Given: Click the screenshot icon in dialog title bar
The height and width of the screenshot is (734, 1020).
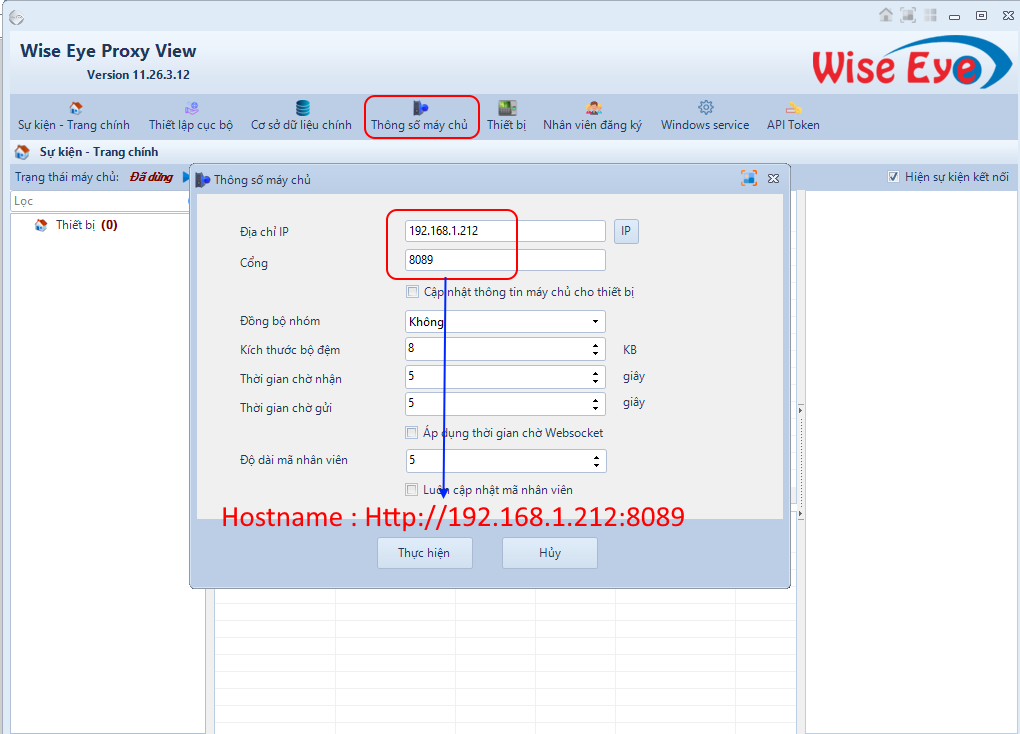Looking at the screenshot, I should click(x=748, y=177).
